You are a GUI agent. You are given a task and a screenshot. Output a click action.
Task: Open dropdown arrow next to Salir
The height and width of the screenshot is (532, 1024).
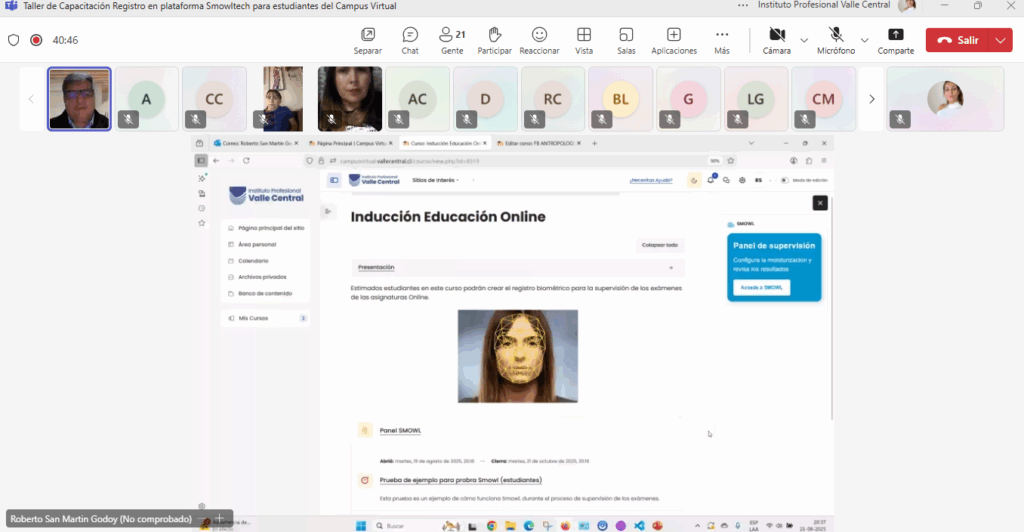(1001, 40)
